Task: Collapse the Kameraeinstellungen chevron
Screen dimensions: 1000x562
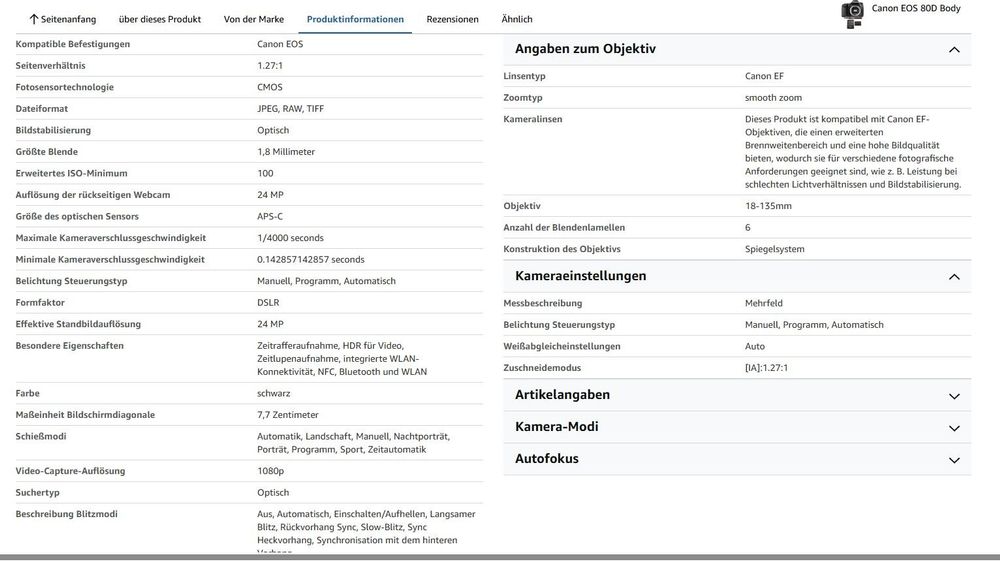Action: 954,277
